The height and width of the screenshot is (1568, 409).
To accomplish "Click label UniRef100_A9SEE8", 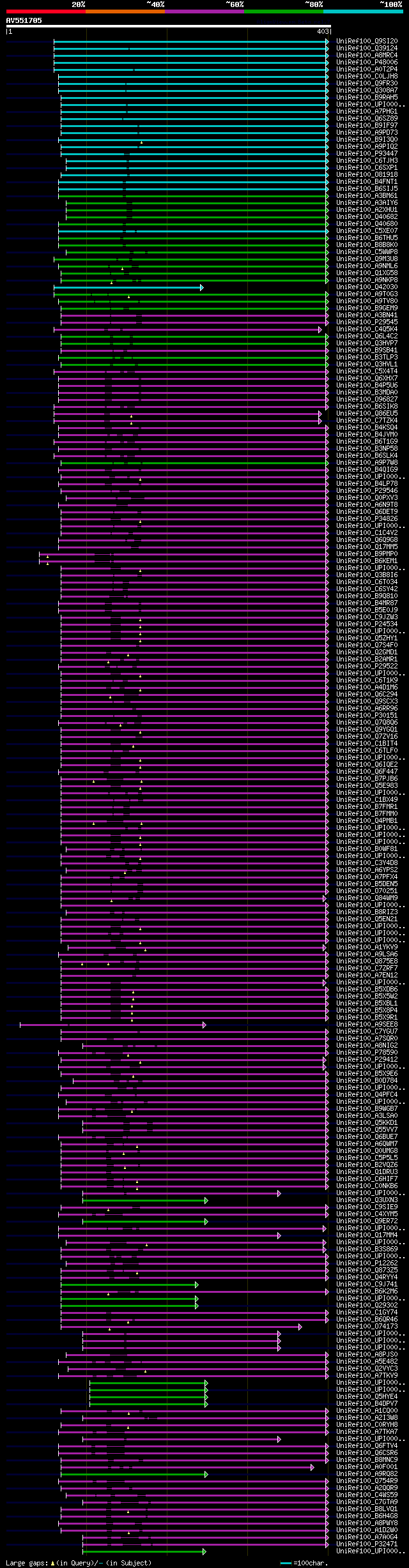I will [x=367, y=1024].
